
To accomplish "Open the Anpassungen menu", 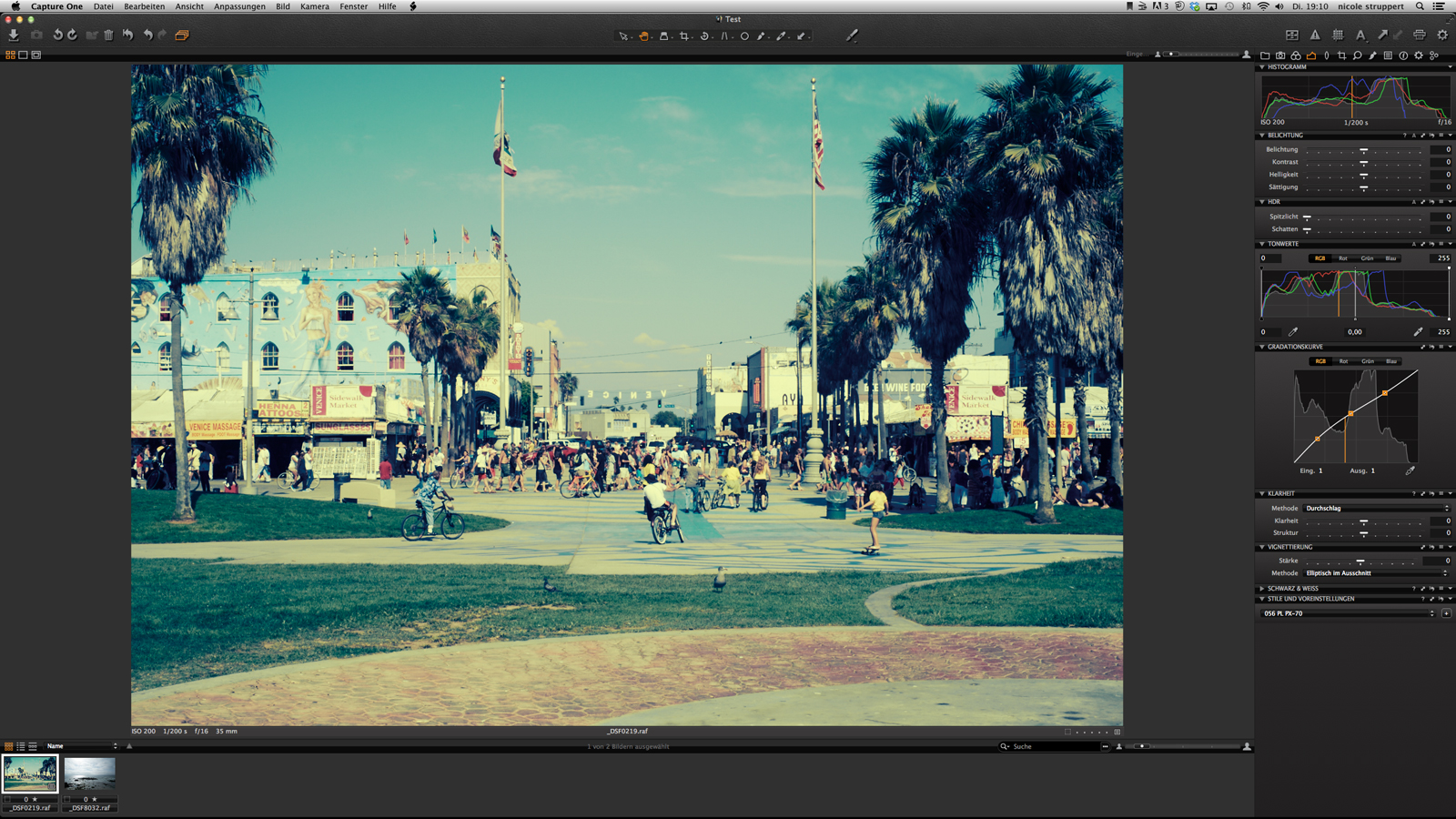I will tap(239, 6).
